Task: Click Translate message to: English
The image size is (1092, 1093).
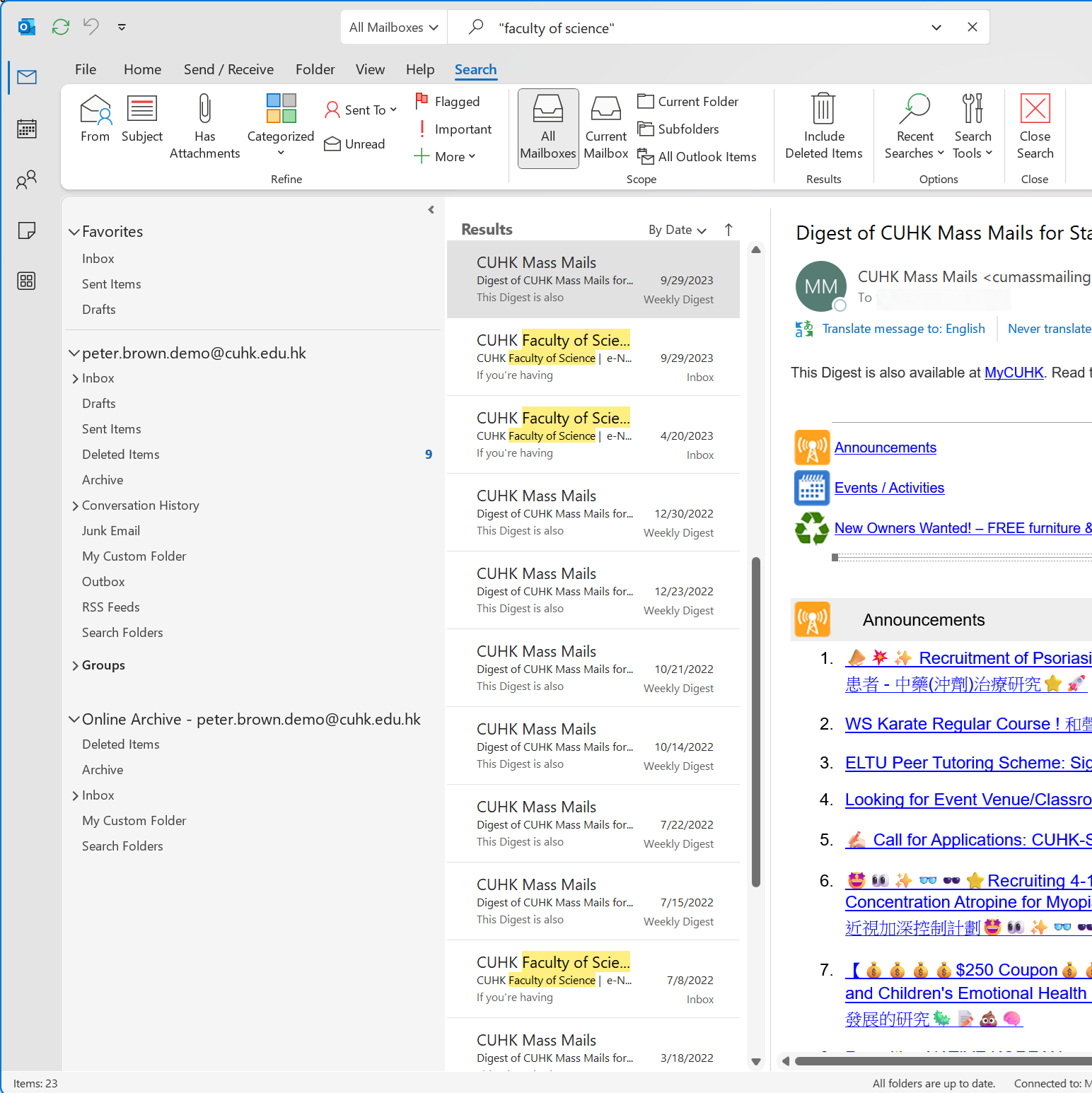Action: tap(903, 329)
